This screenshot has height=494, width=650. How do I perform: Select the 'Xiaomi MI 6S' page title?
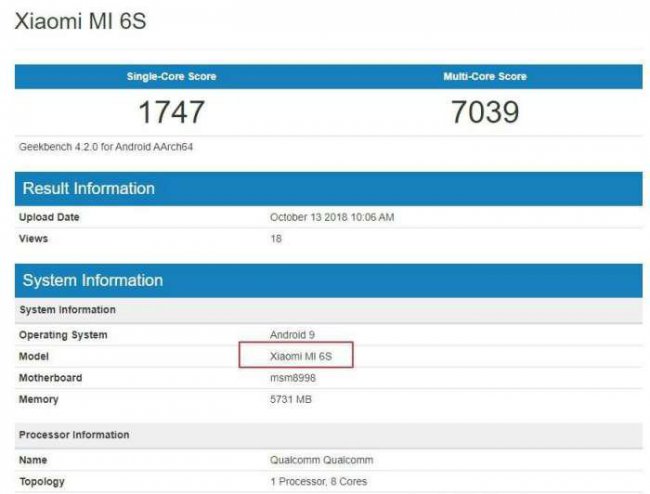(x=80, y=21)
